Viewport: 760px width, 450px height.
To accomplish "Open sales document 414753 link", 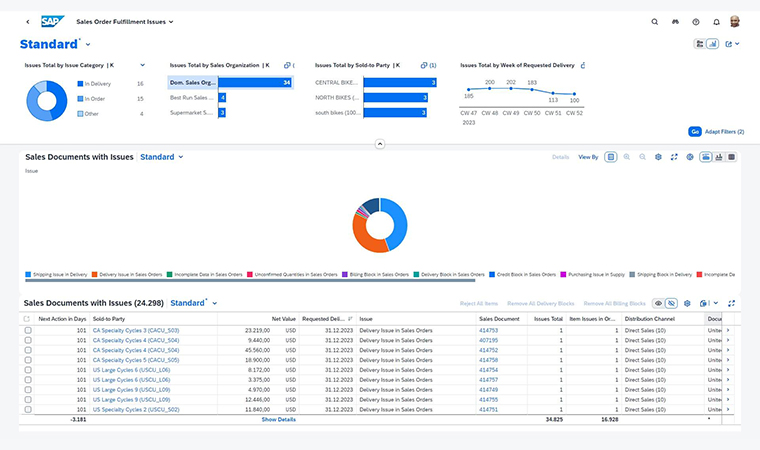I will click(488, 330).
